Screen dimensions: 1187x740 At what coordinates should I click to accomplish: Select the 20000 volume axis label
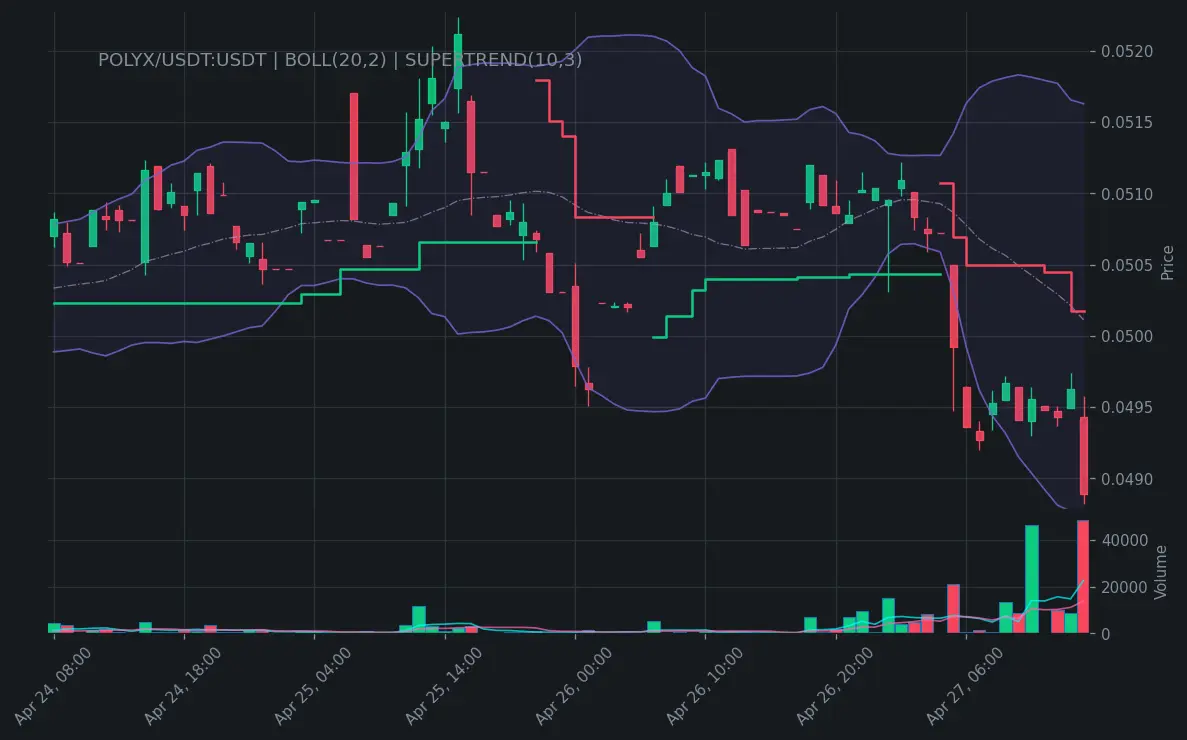tap(1124, 587)
